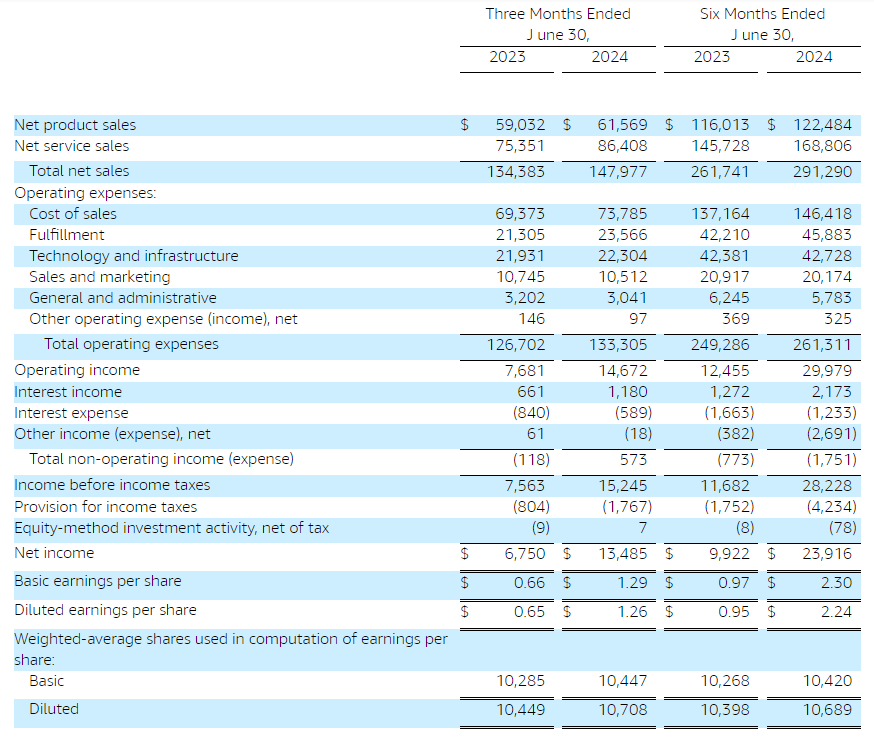Select the Net service sales row label

71,146
